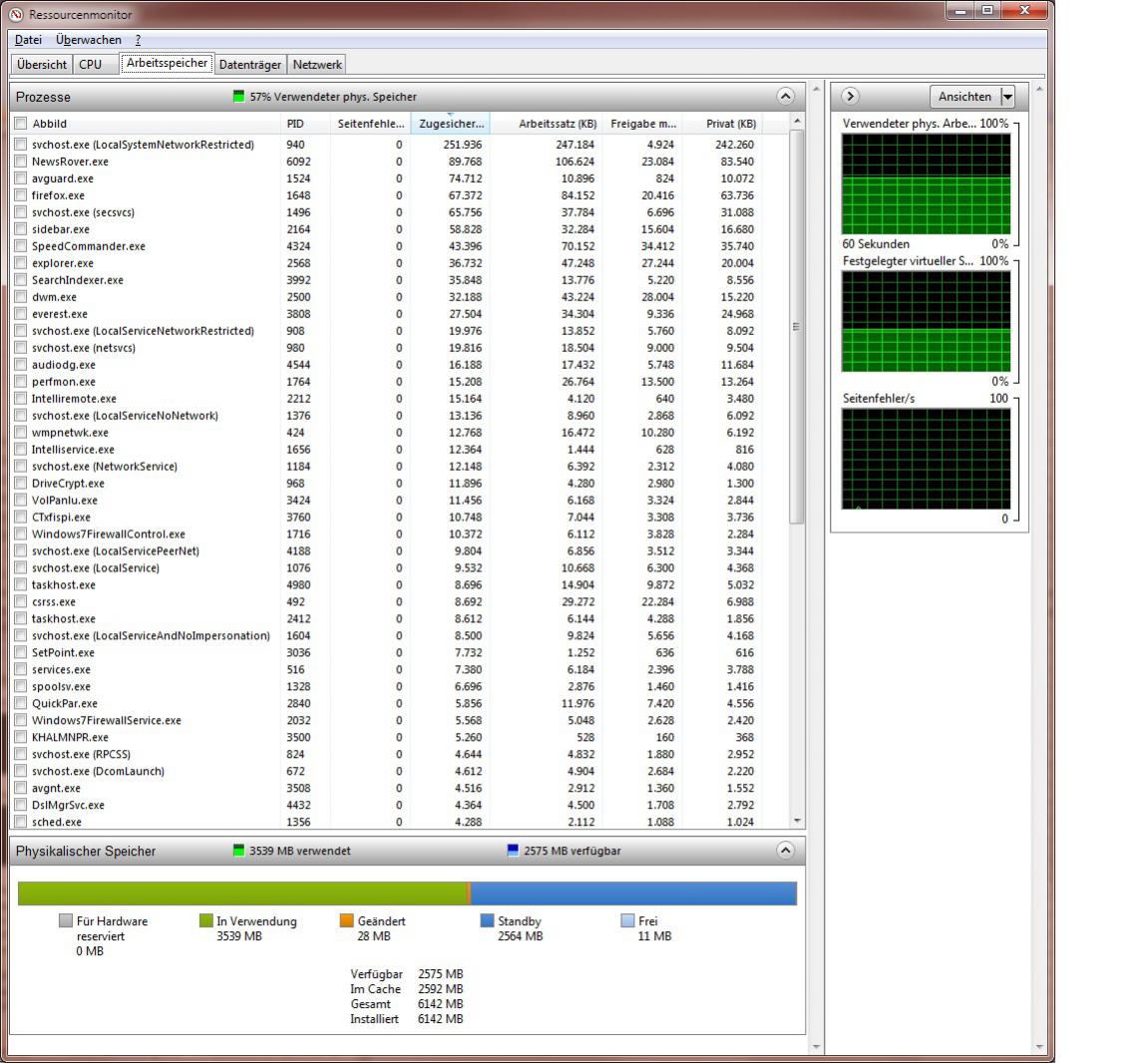This screenshot has width=1148, height=1063.
Task: Select the svchost.exe (secsvcs) row
Action: (x=401, y=212)
